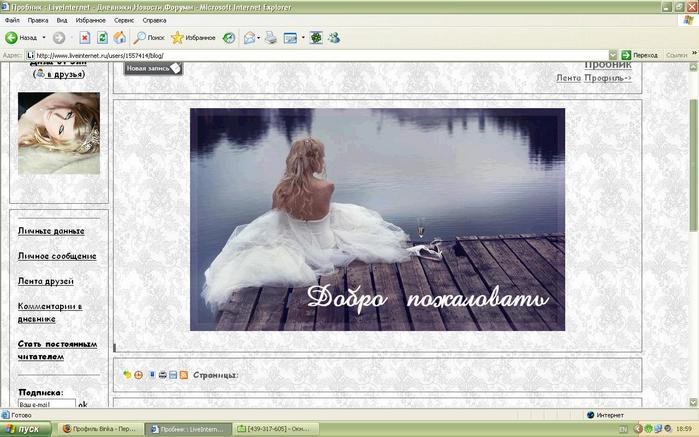Click the blue bookmark icon beside Страницы
Screen dimensions: 699x437
(x=152, y=375)
